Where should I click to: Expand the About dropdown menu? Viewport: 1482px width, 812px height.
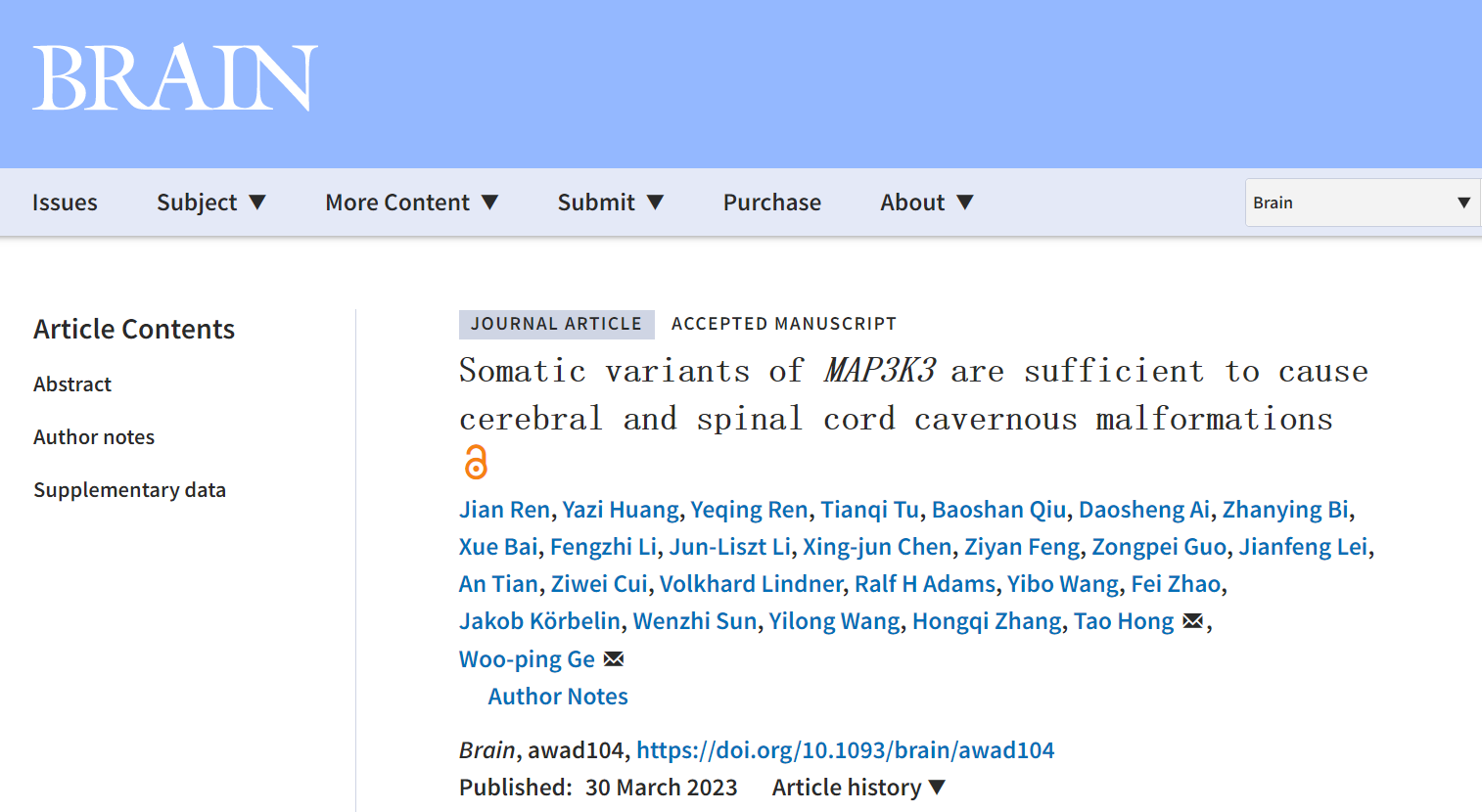click(x=927, y=203)
